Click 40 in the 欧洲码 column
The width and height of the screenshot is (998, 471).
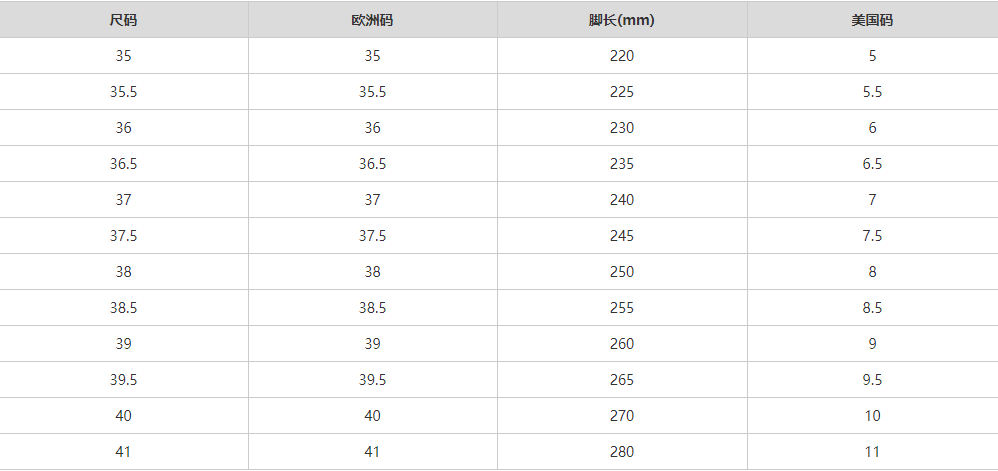(x=372, y=416)
